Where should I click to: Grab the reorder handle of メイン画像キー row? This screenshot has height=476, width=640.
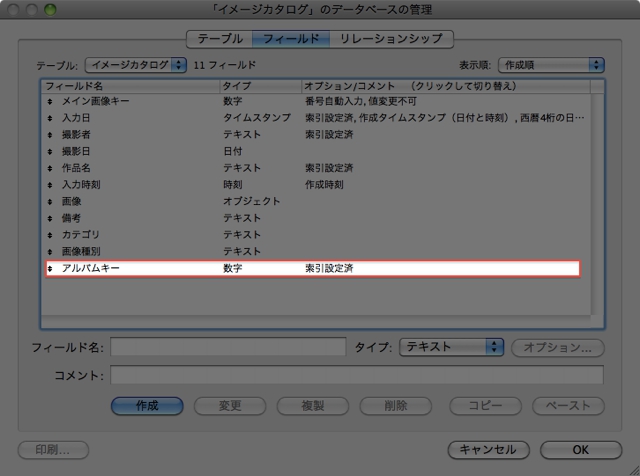click(50, 102)
